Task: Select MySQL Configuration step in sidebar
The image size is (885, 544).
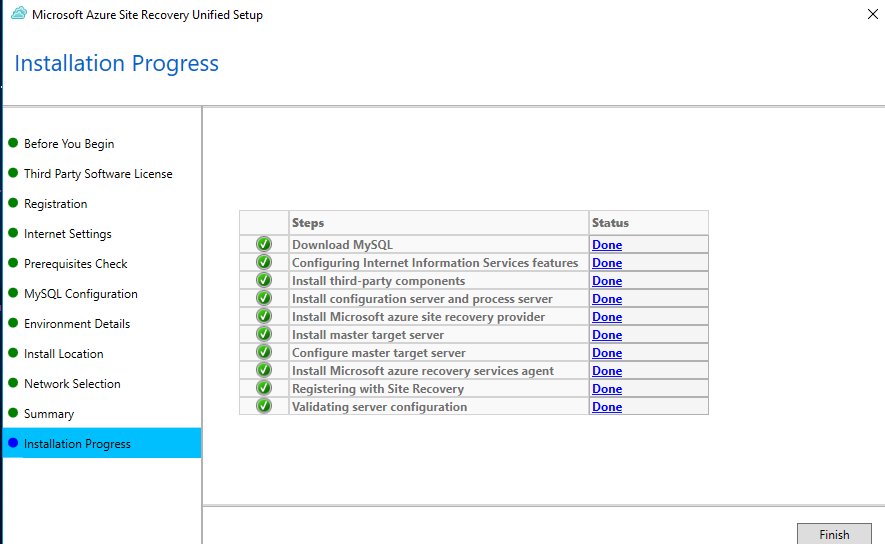Action: point(81,293)
